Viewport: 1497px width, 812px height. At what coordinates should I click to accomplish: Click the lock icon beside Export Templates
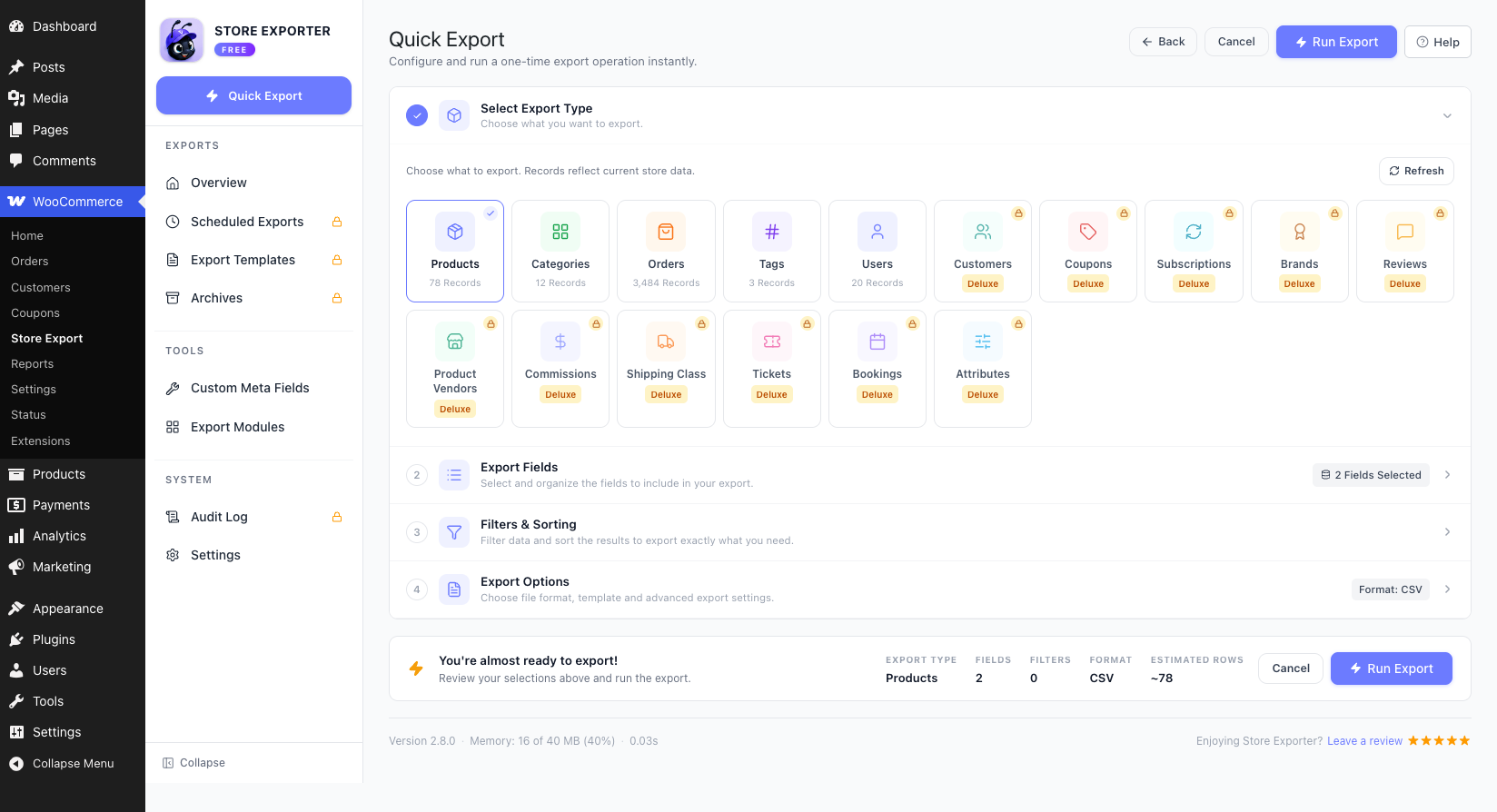[337, 260]
